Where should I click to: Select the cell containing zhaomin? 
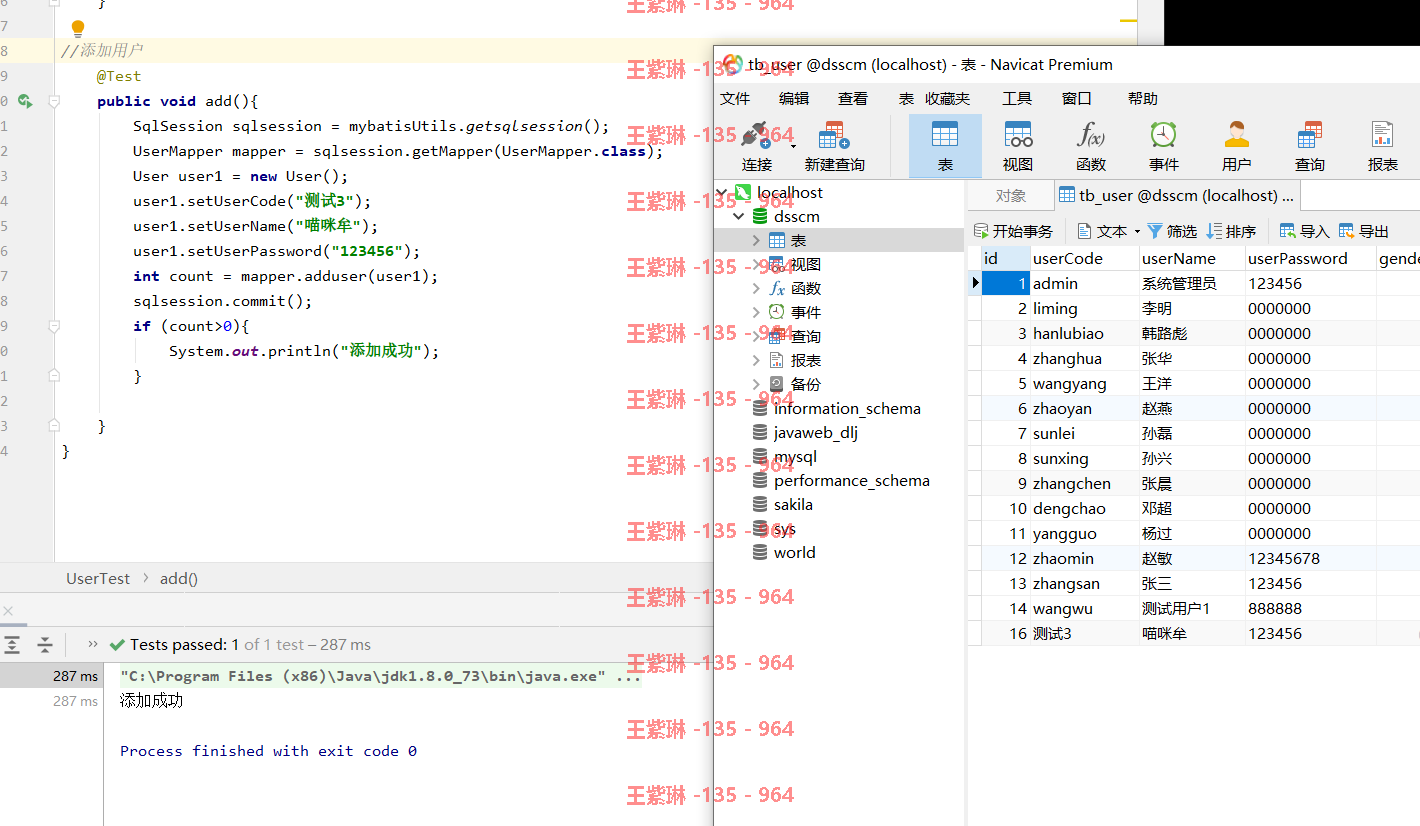[1084, 558]
